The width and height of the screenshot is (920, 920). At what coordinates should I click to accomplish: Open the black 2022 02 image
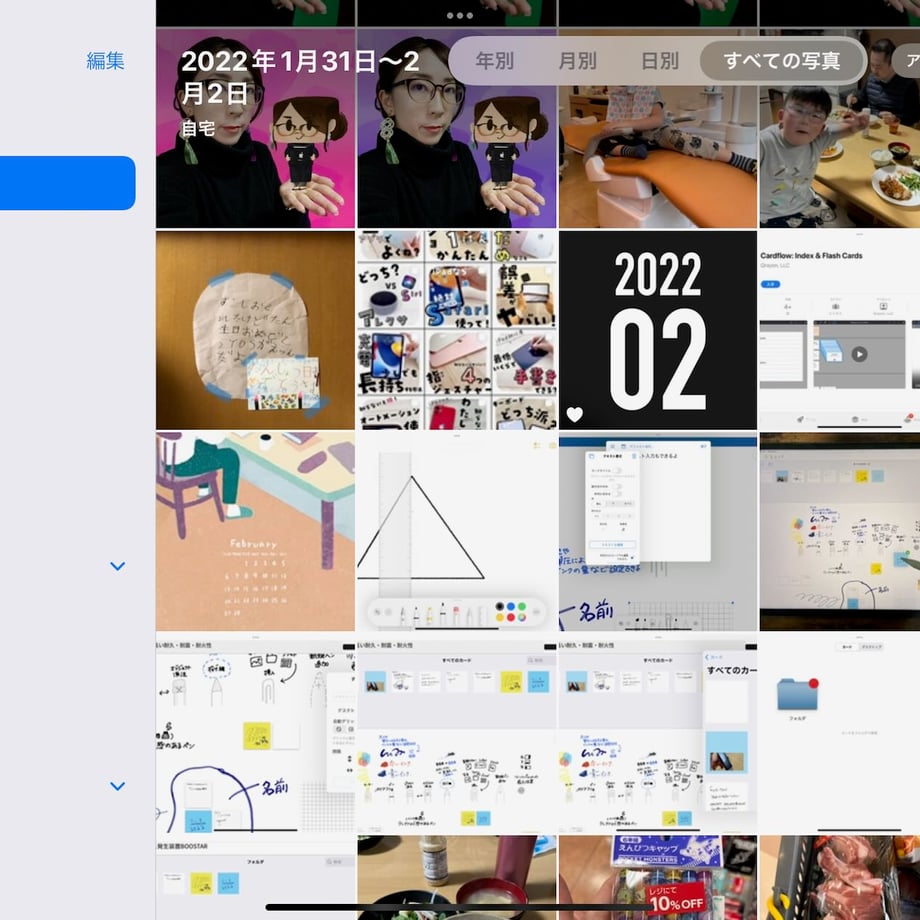point(658,330)
